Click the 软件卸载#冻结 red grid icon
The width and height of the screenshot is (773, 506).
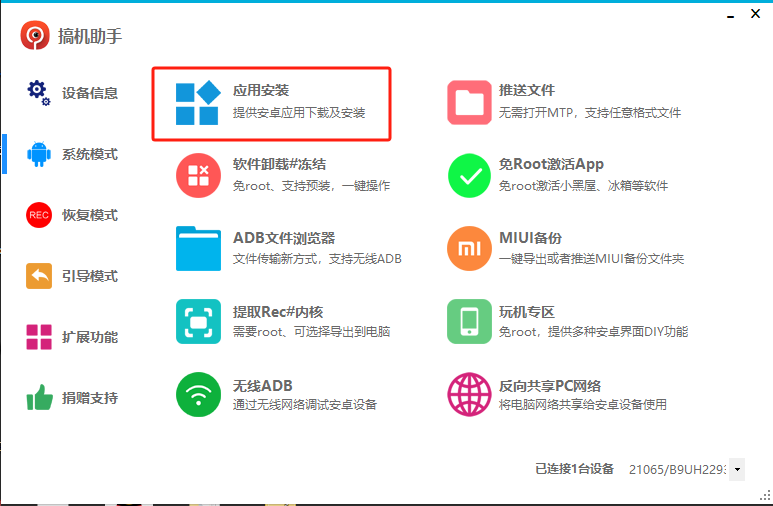pyautogui.click(x=197, y=175)
